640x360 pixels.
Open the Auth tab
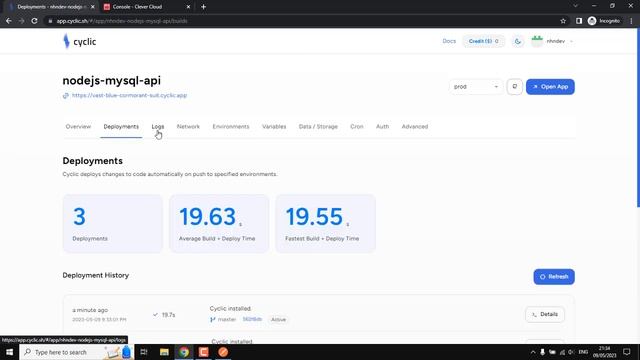382,127
